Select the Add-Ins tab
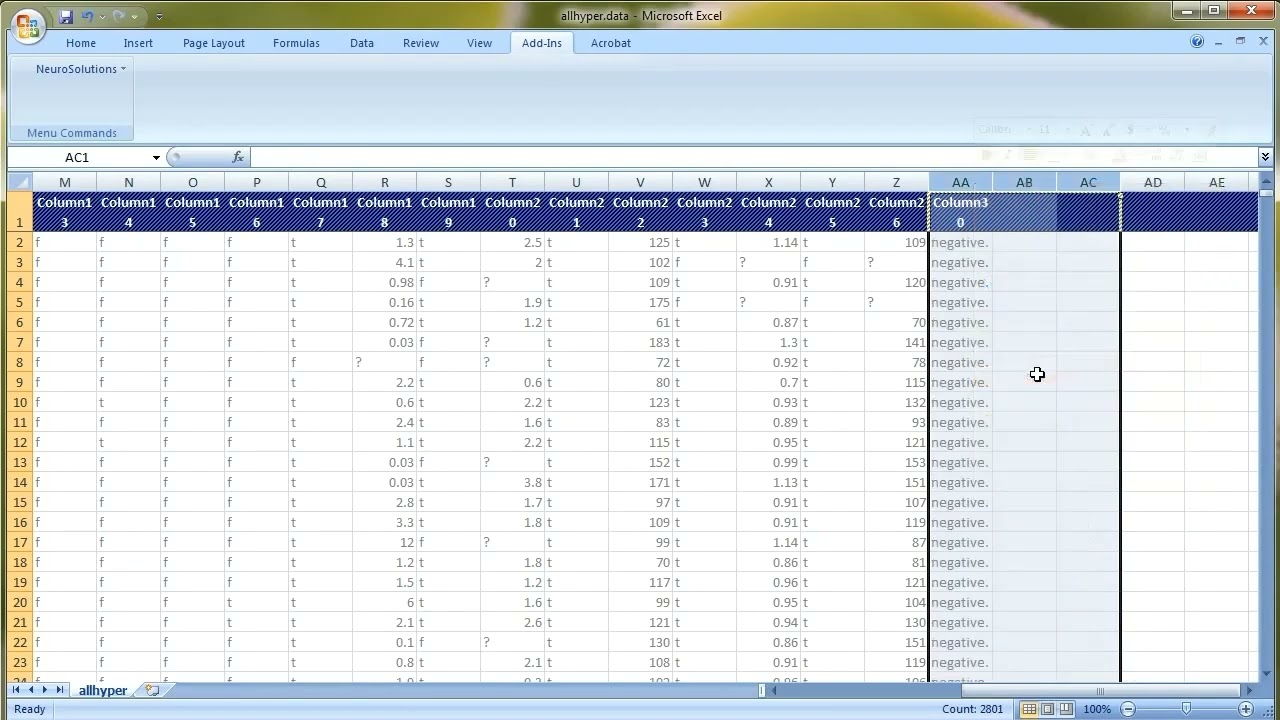 542,43
